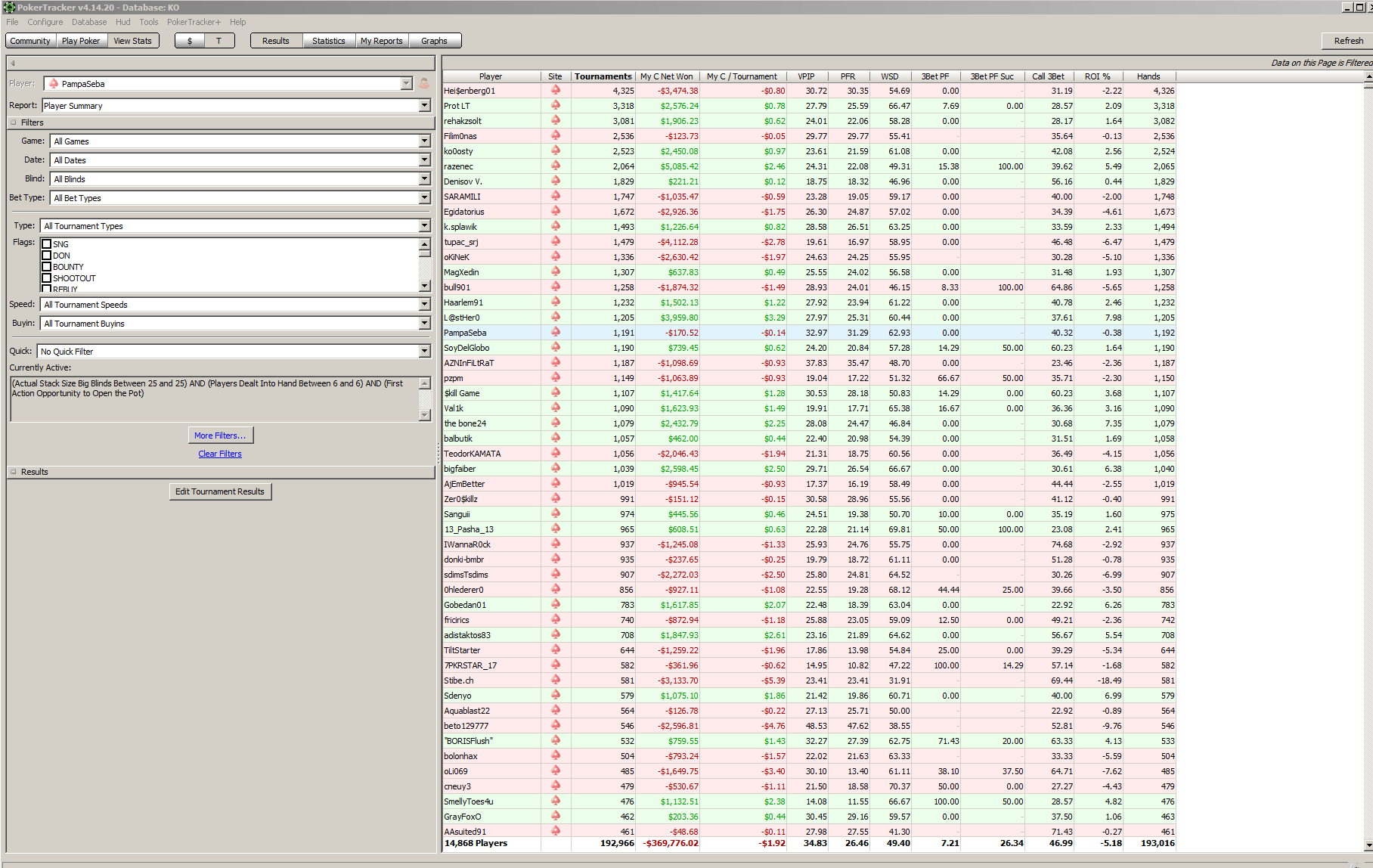Switch to the Graphs tab
The height and width of the screenshot is (868, 1373).
coord(434,41)
